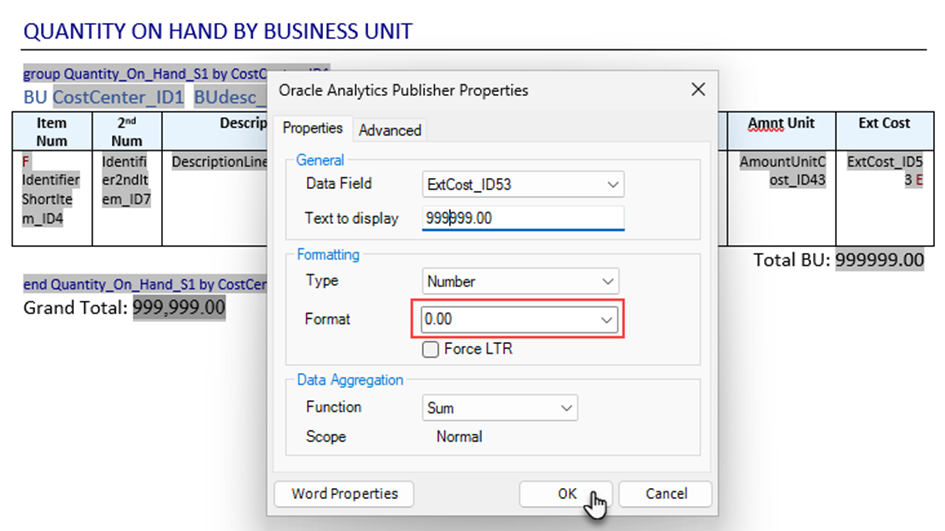Click the DescriptionLine field in table

tap(219, 162)
